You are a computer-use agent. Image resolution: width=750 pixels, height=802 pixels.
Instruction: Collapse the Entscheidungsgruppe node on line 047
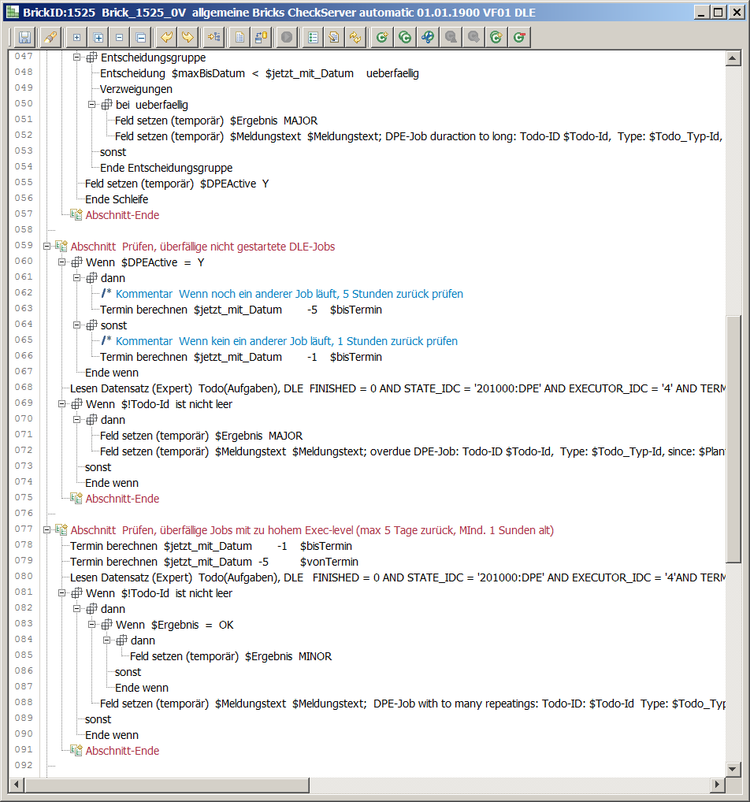(77, 57)
